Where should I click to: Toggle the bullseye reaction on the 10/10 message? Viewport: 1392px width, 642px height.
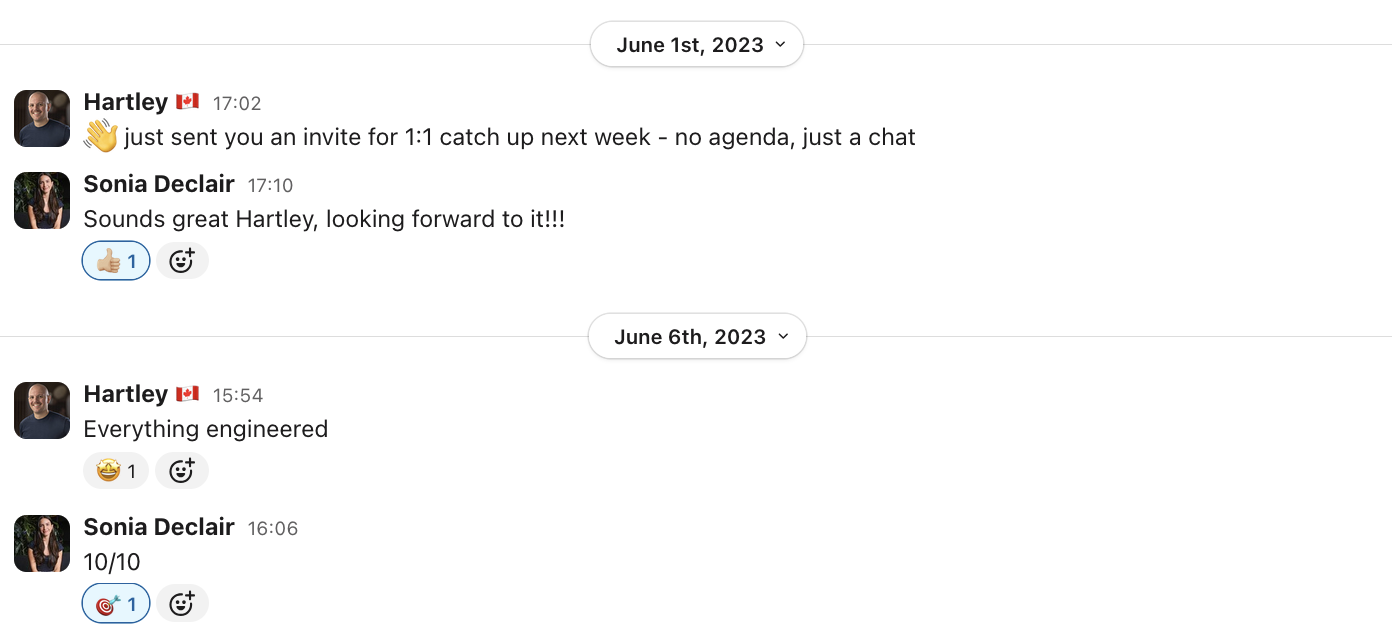[116, 603]
